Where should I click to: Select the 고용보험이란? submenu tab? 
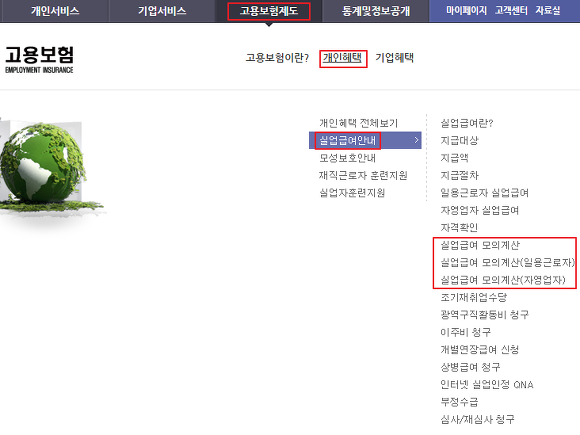(x=277, y=58)
